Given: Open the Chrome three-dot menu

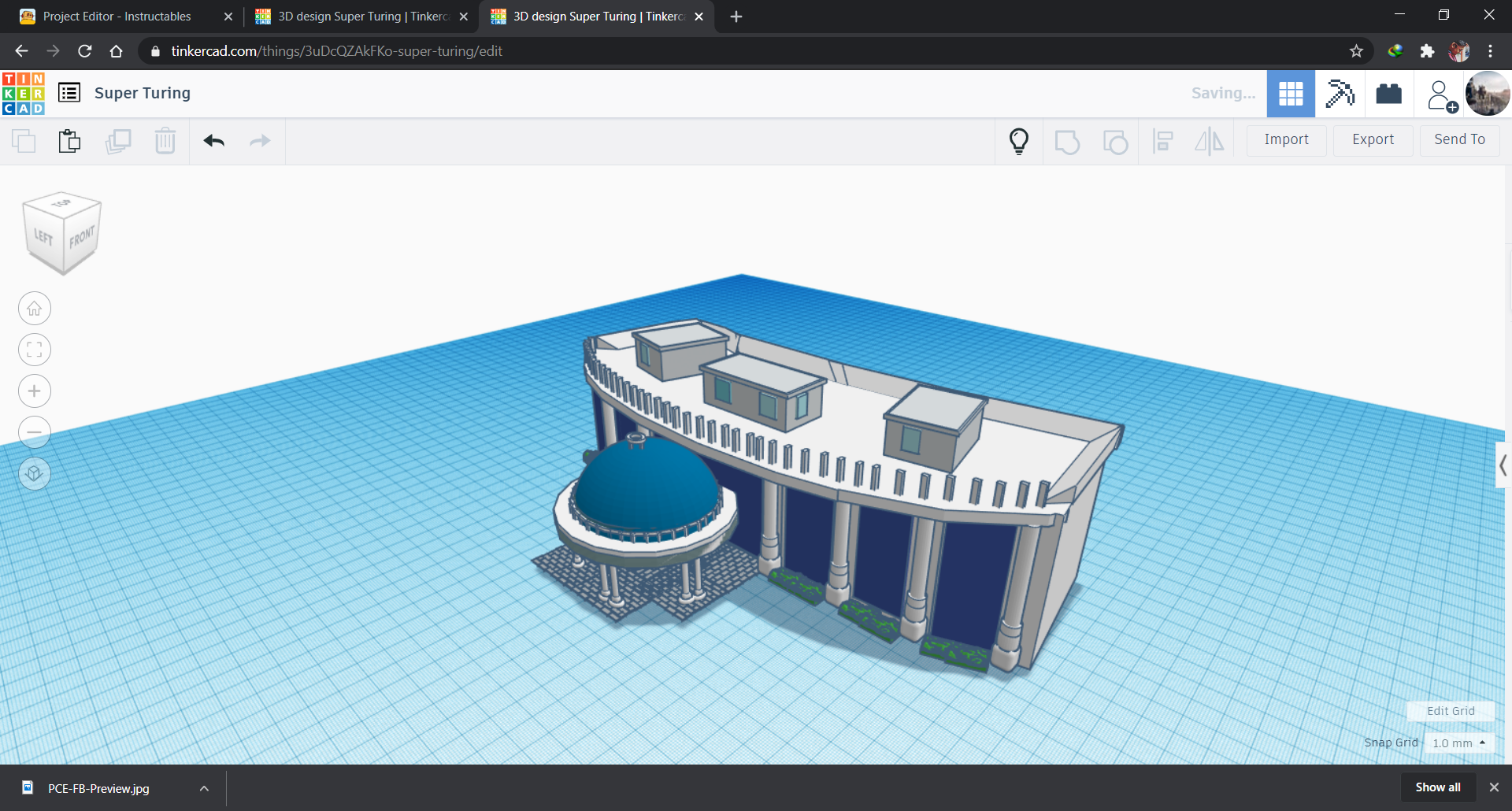Looking at the screenshot, I should pyautogui.click(x=1490, y=51).
